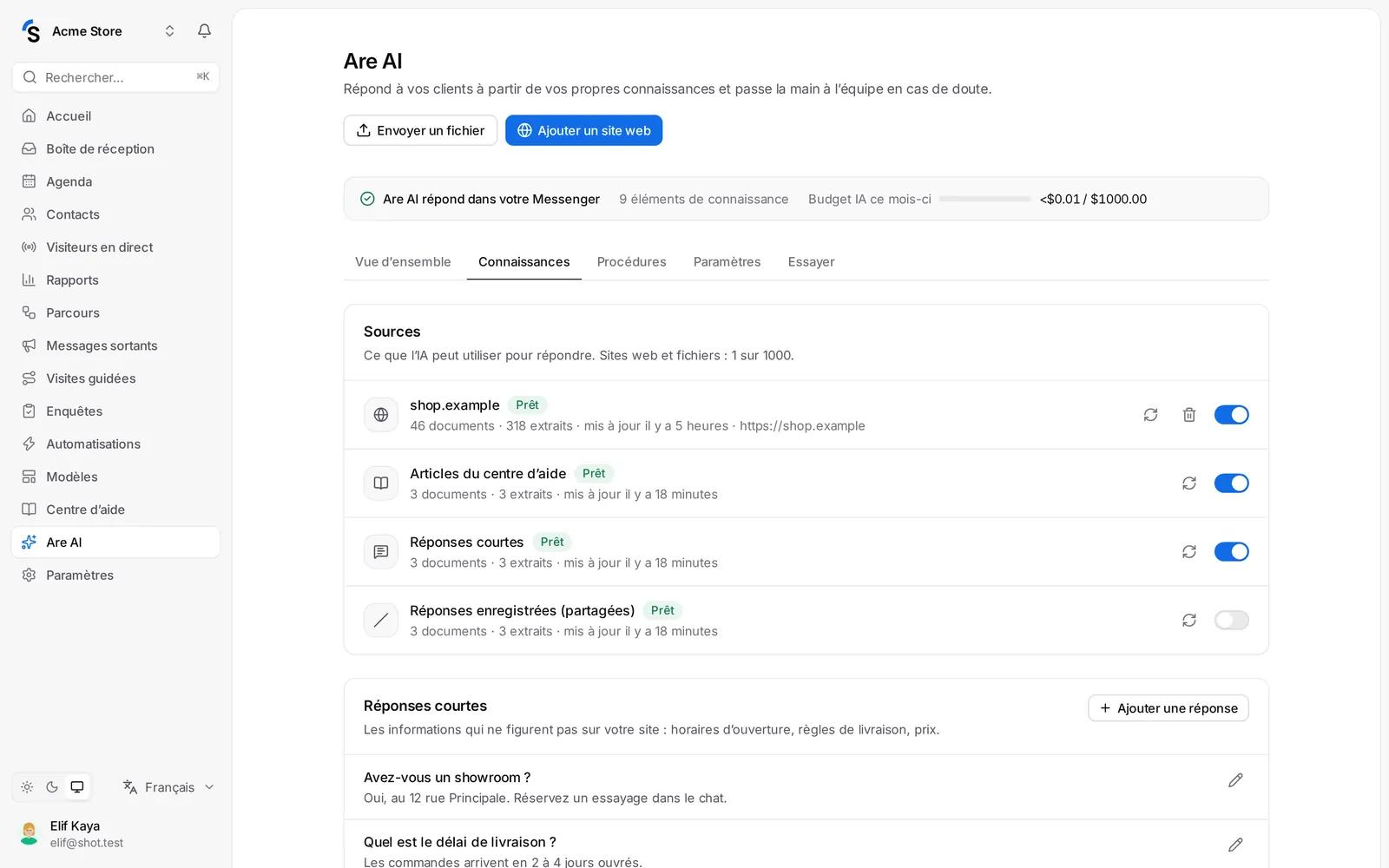The height and width of the screenshot is (868, 1389).
Task: Open the Procédures tab
Action: (x=631, y=262)
